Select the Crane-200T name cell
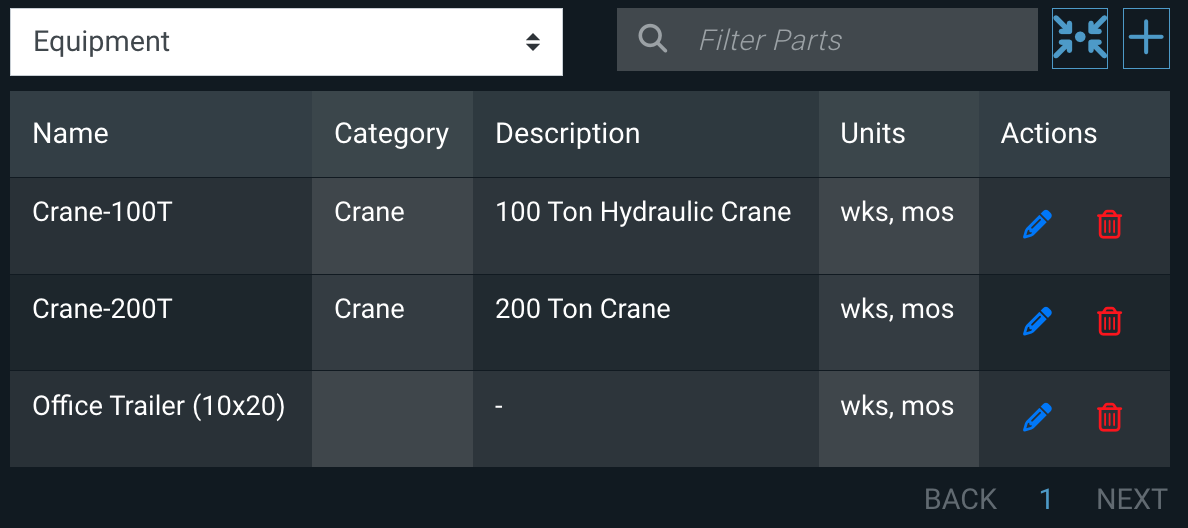 click(102, 309)
